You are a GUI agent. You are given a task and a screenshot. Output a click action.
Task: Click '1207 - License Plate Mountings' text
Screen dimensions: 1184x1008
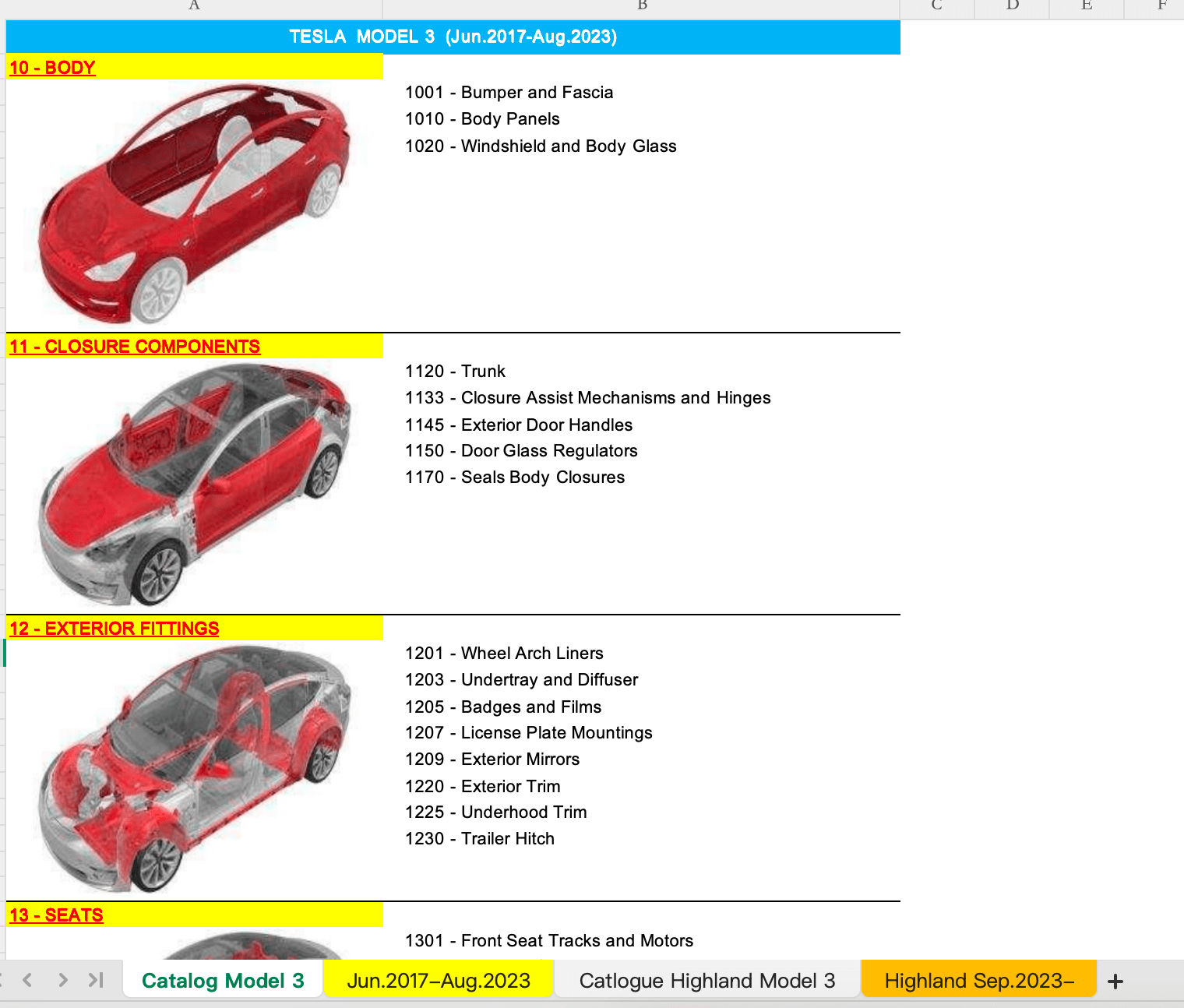[529, 733]
